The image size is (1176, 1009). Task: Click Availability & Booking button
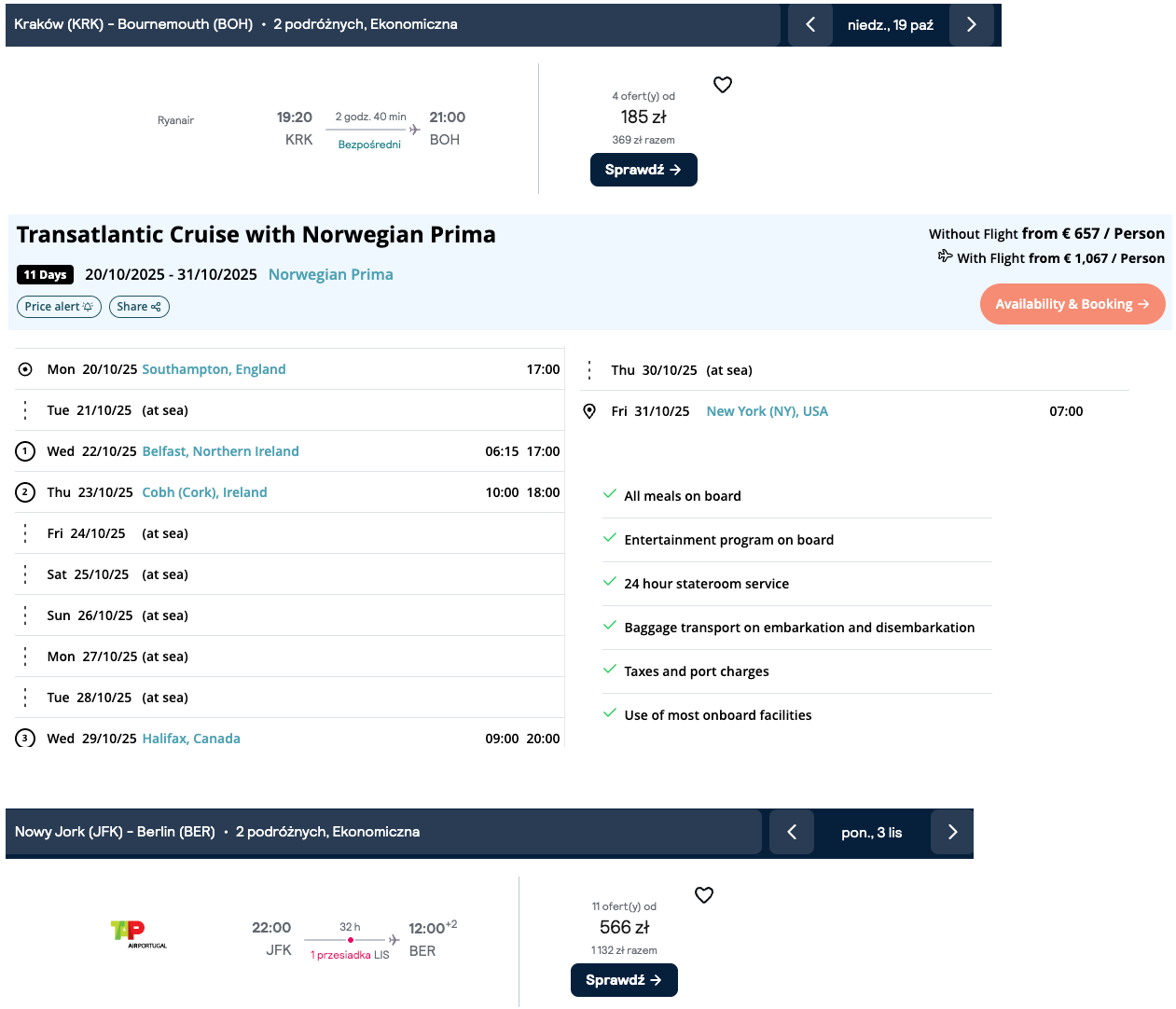[x=1072, y=304]
